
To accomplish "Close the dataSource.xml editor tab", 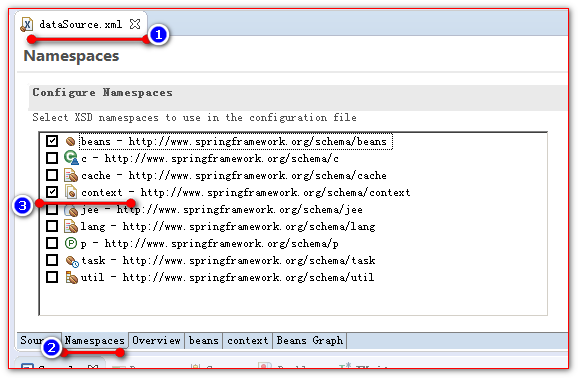I will coord(135,24).
